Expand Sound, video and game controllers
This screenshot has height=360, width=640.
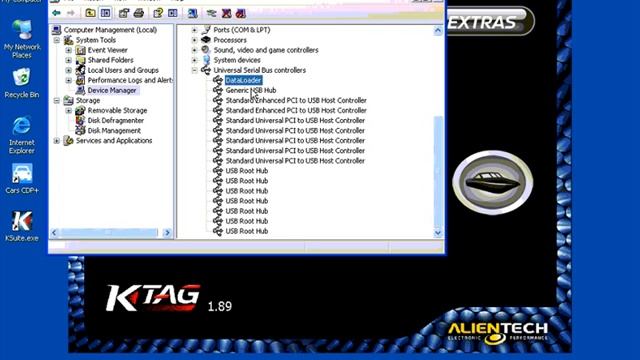[194, 50]
